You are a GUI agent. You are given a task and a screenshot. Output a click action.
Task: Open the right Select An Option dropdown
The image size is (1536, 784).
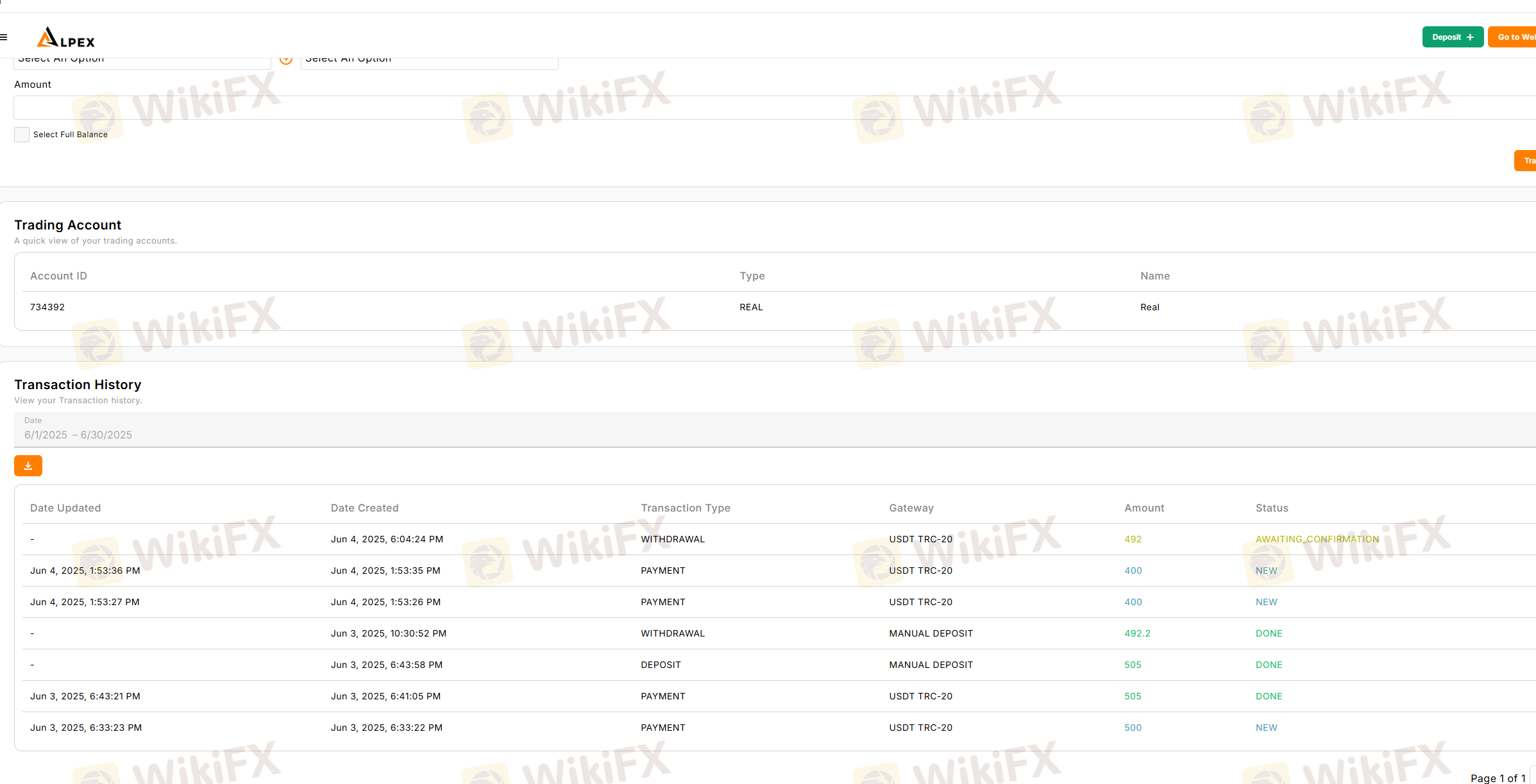coord(429,62)
